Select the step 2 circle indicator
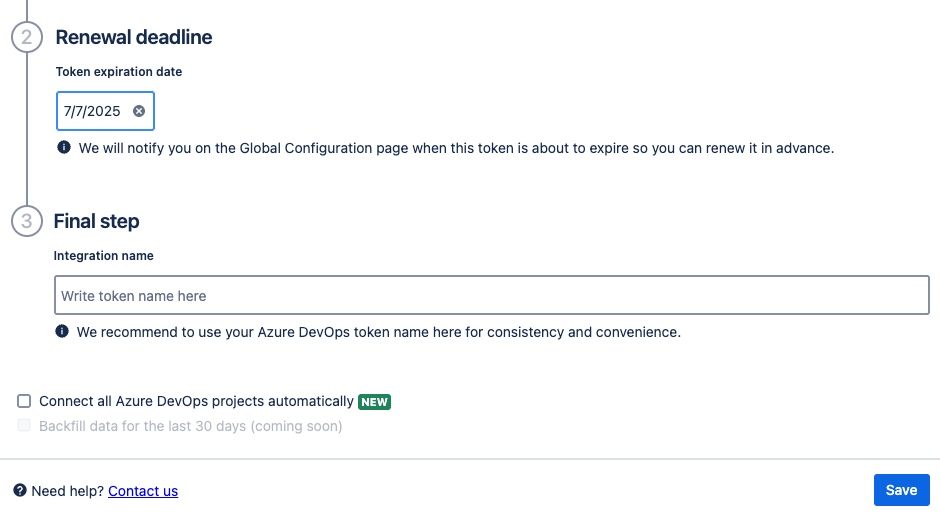The image size is (940, 513). pos(26,37)
